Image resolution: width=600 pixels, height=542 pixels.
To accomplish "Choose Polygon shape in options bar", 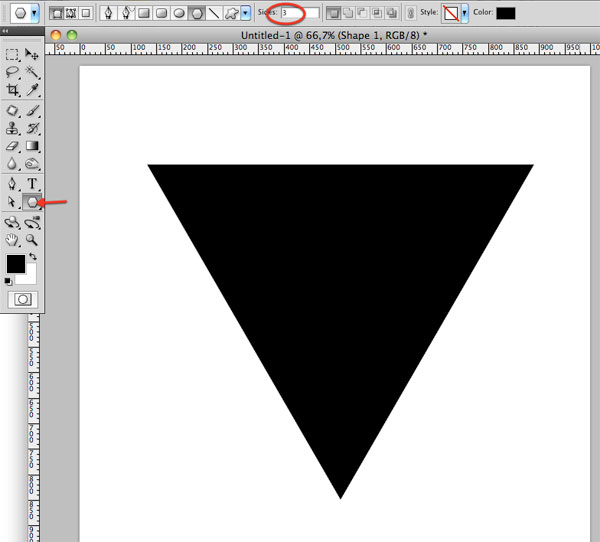I will tap(197, 13).
